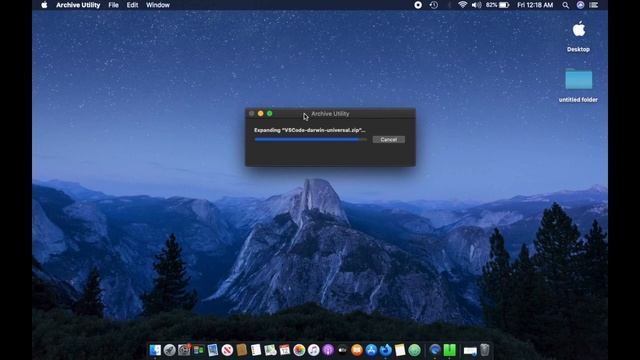
Task: Open Podcasts in the Dock
Action: (328, 350)
